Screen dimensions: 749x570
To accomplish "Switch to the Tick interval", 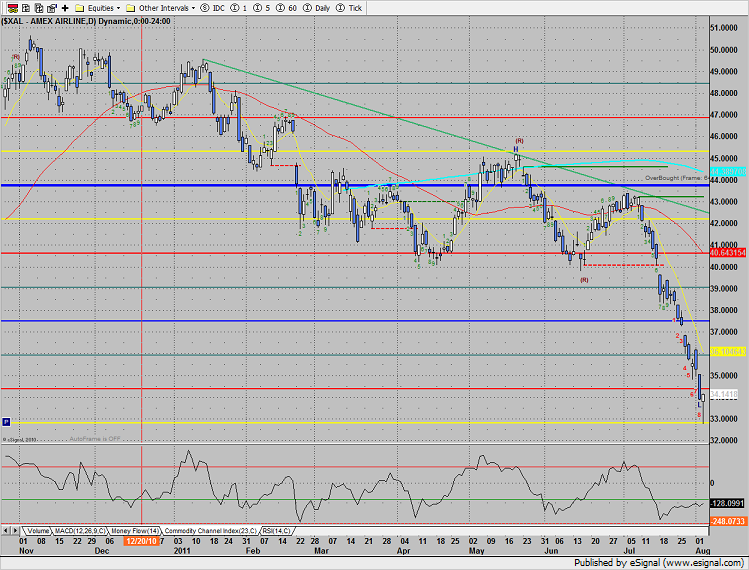I will [x=349, y=8].
